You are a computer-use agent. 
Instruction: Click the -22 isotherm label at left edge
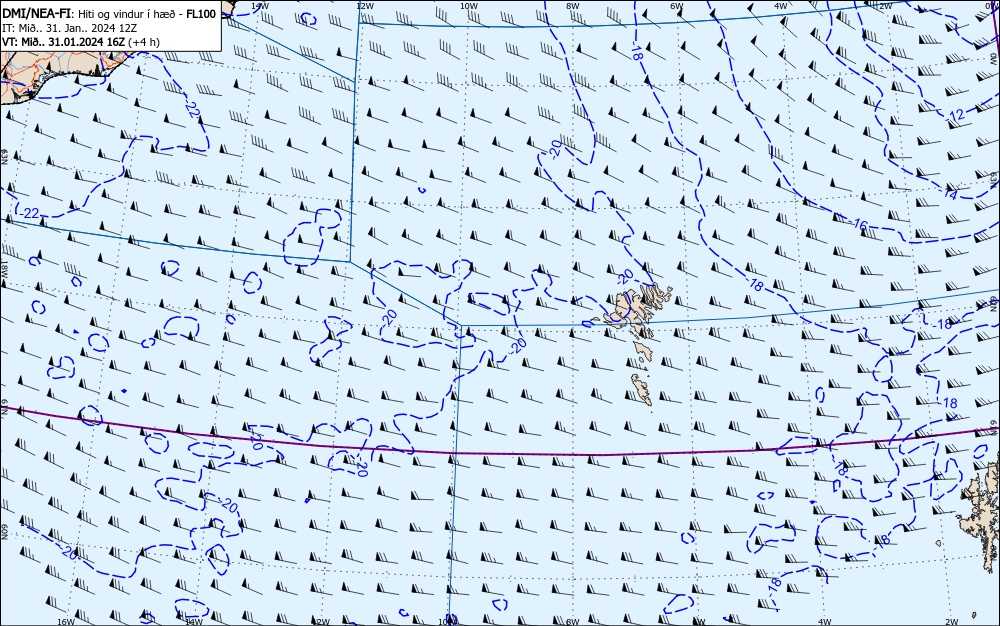29,213
